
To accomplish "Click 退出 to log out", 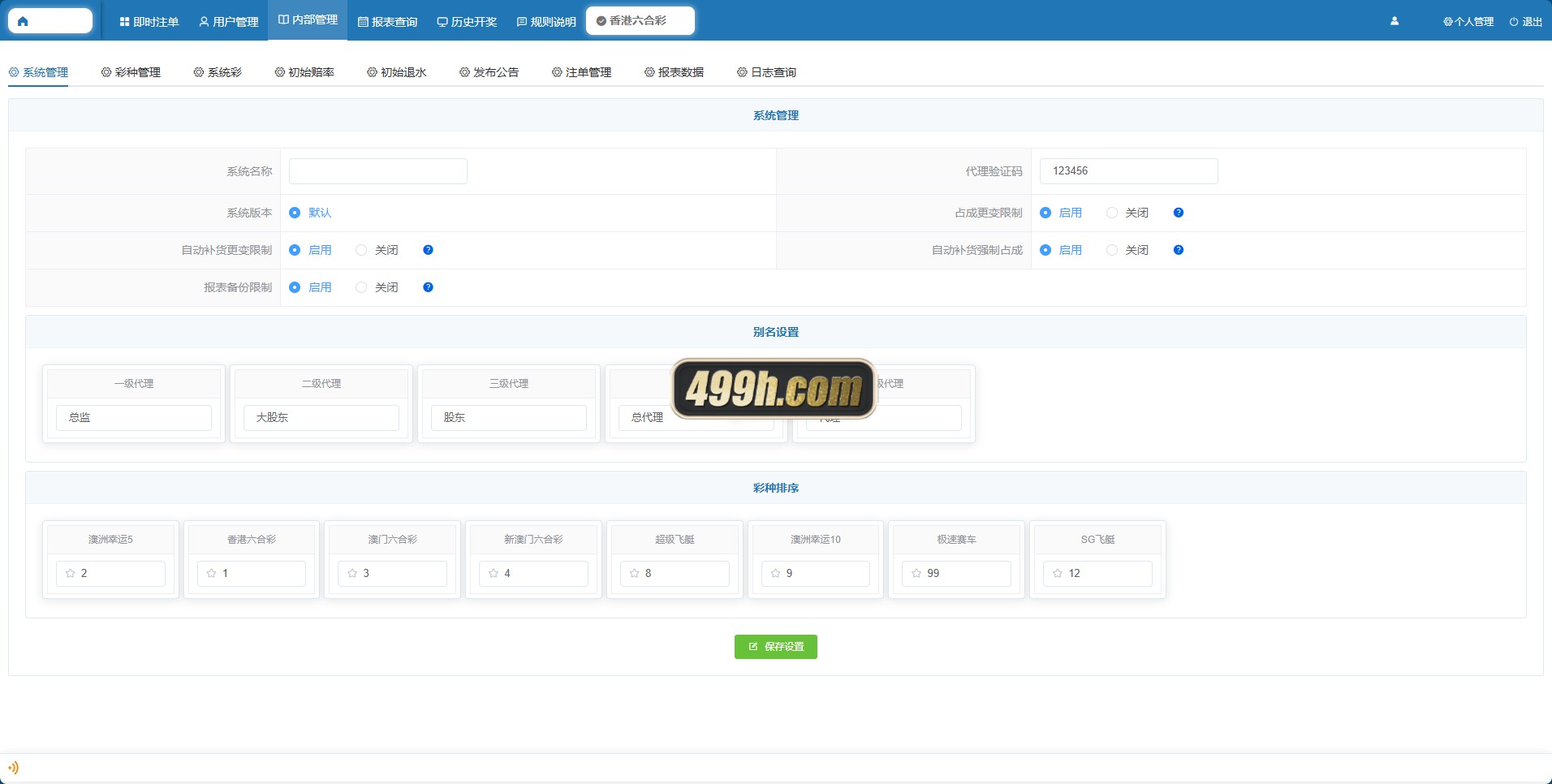I will [1526, 22].
